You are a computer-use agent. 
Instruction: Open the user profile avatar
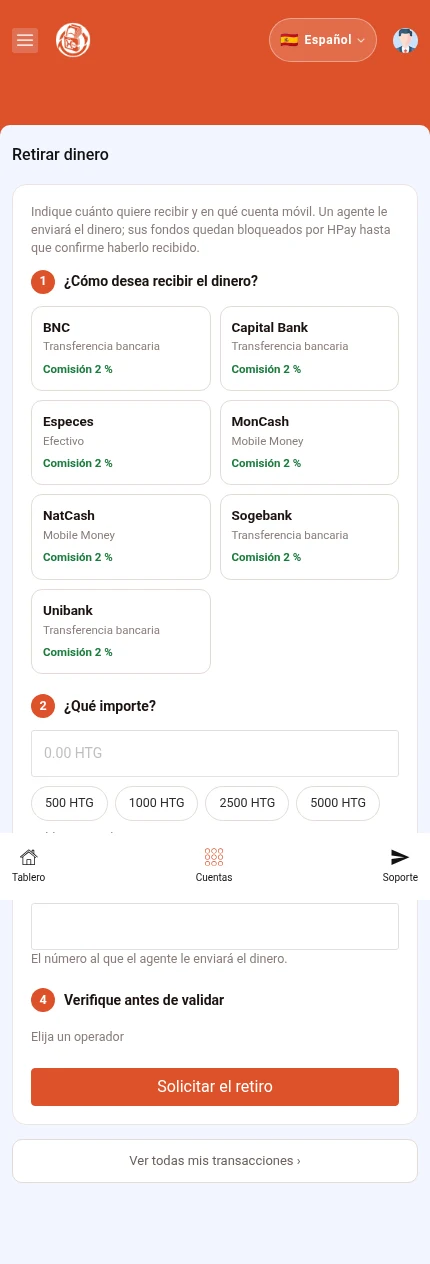click(405, 40)
